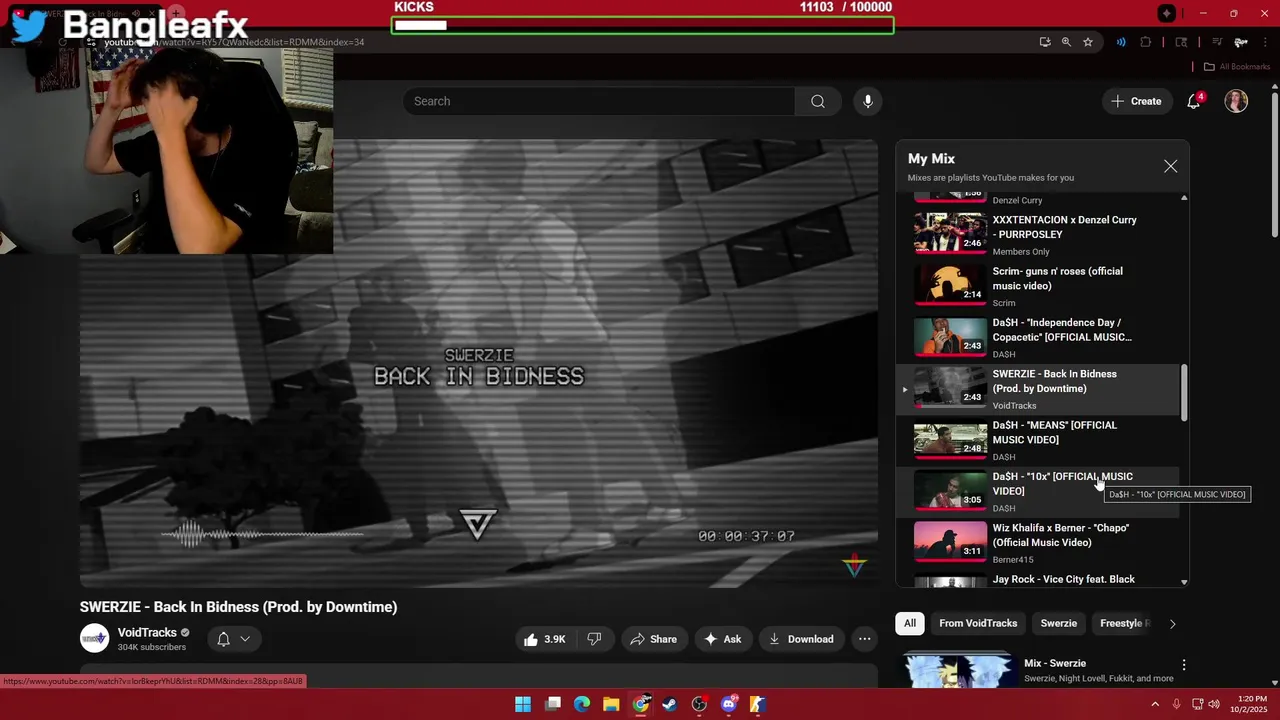Play Da$H Independence Day / Copacetic item
Image resolution: width=1280 pixels, height=720 pixels.
point(1040,337)
